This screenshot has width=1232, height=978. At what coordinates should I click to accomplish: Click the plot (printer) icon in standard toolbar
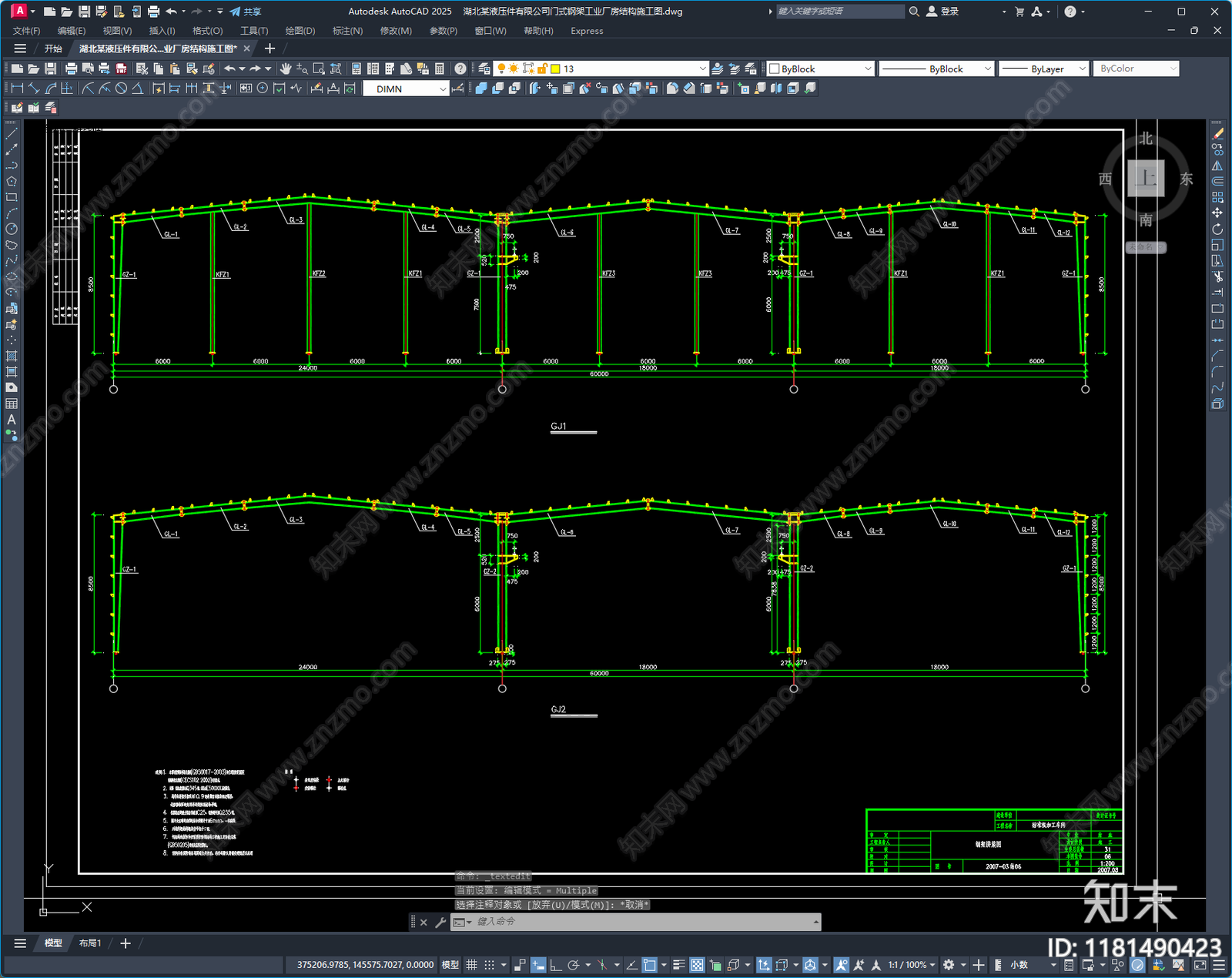click(x=71, y=69)
